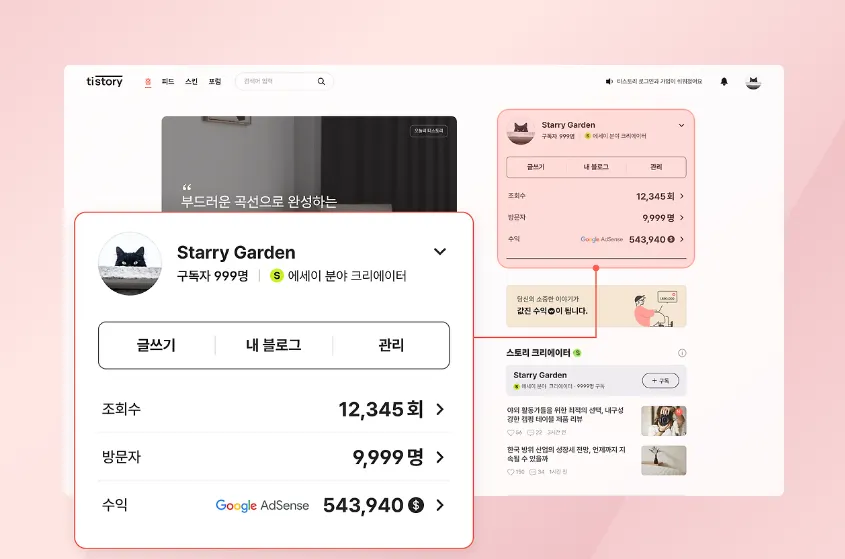Screen dimensions: 845x559
Task: Click the cat avatar in small sidebar card
Action: 521,131
